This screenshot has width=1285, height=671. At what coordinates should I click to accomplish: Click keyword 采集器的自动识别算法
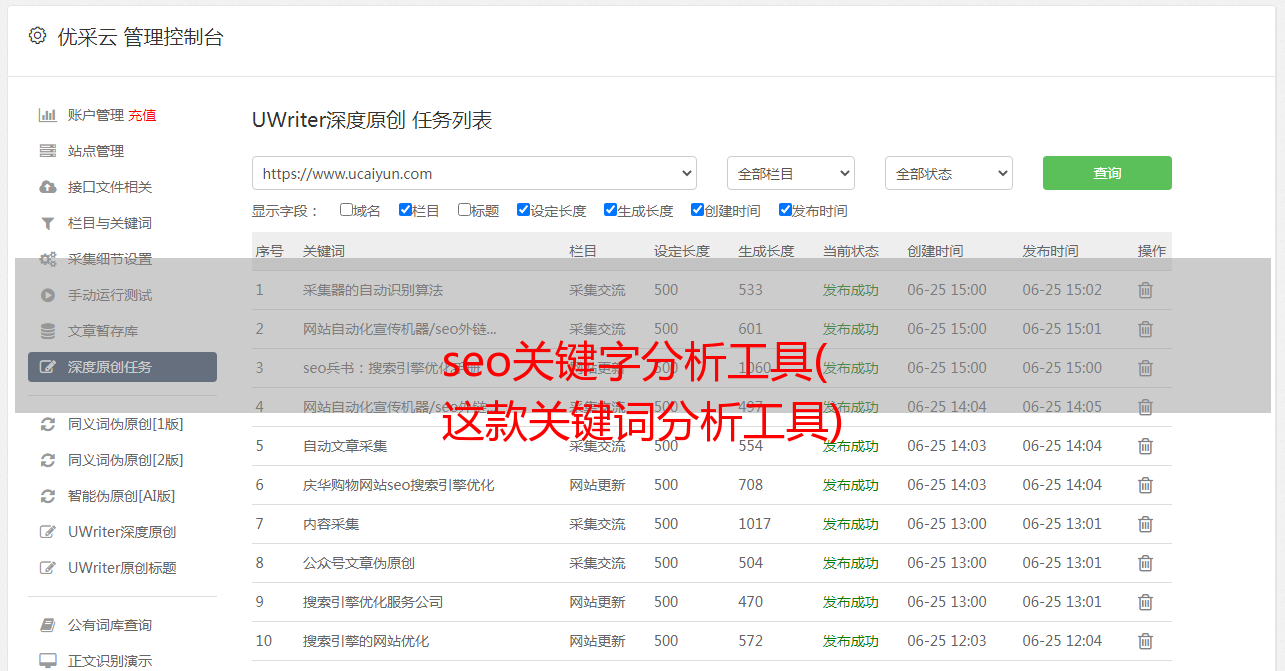pyautogui.click(x=373, y=290)
